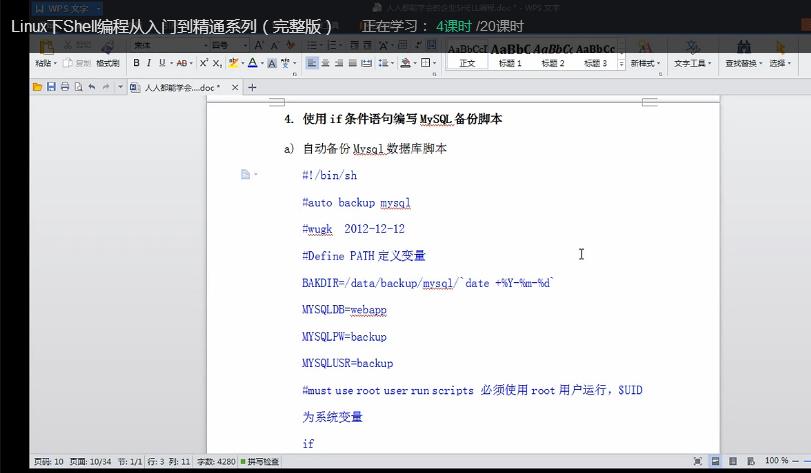The width and height of the screenshot is (811, 473).
Task: Toggle spell check (拼写检查) in status bar
Action: point(260,462)
